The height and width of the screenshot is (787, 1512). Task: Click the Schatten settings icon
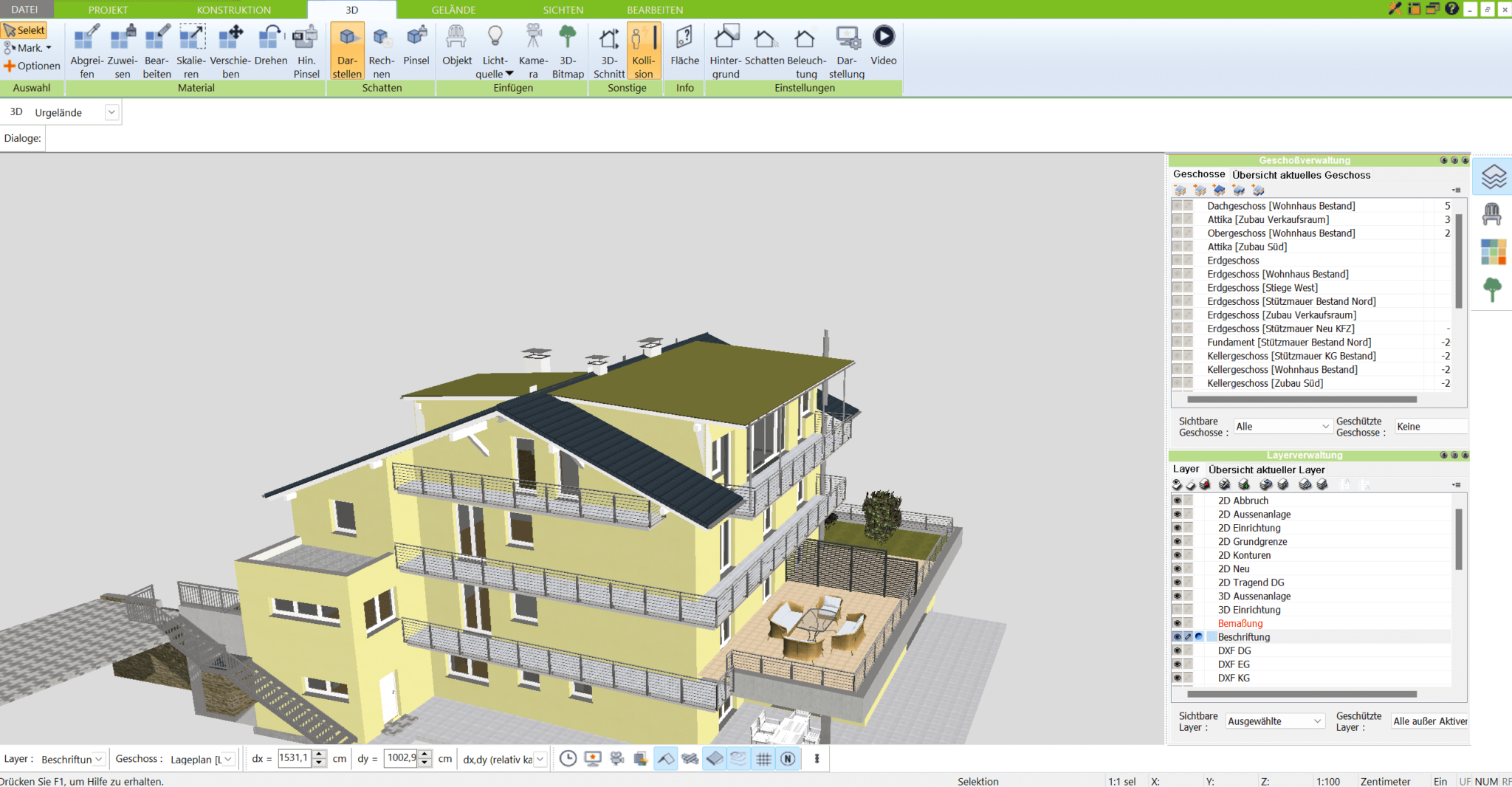pos(764,50)
